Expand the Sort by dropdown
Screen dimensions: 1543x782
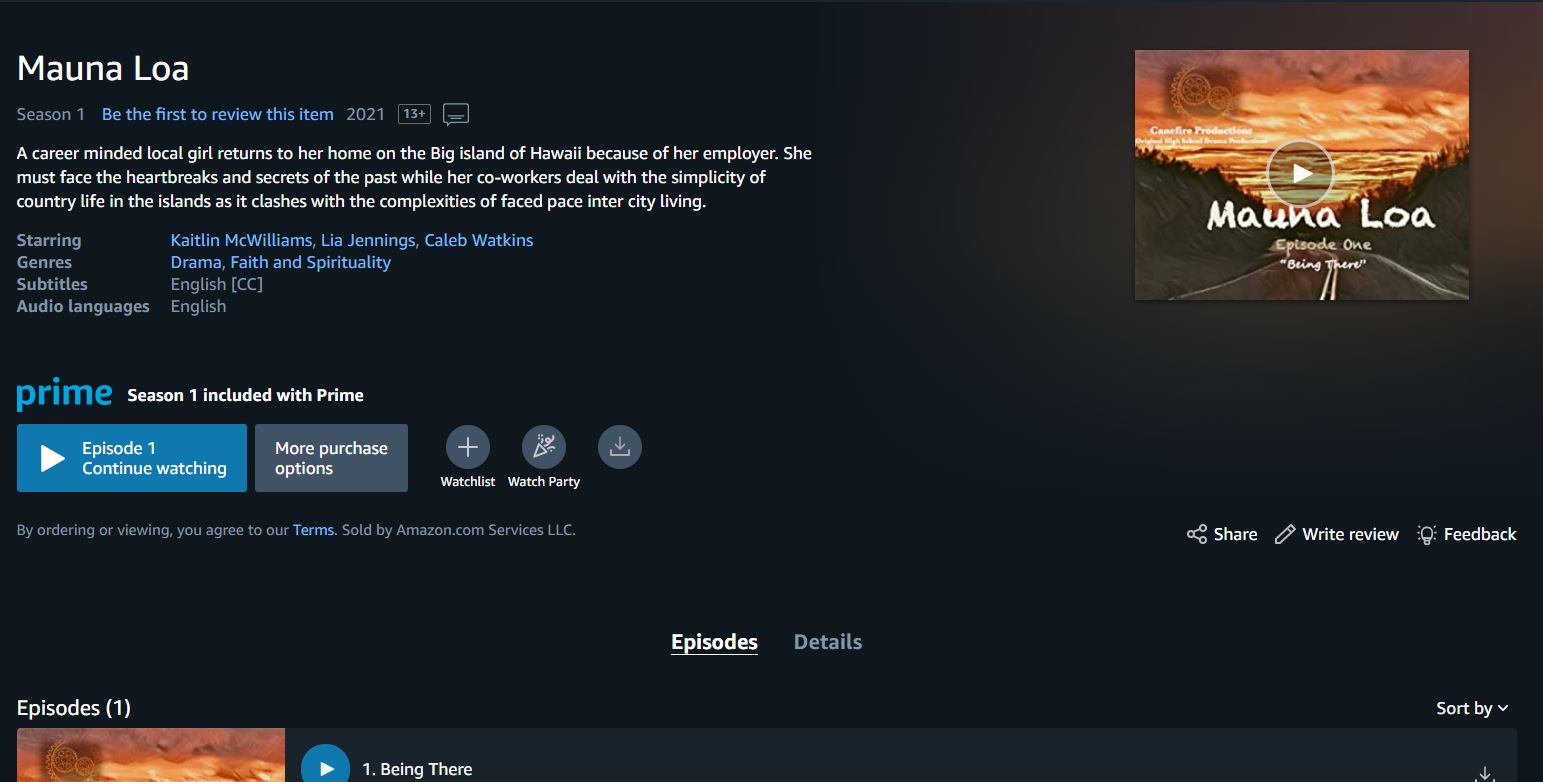click(1472, 708)
